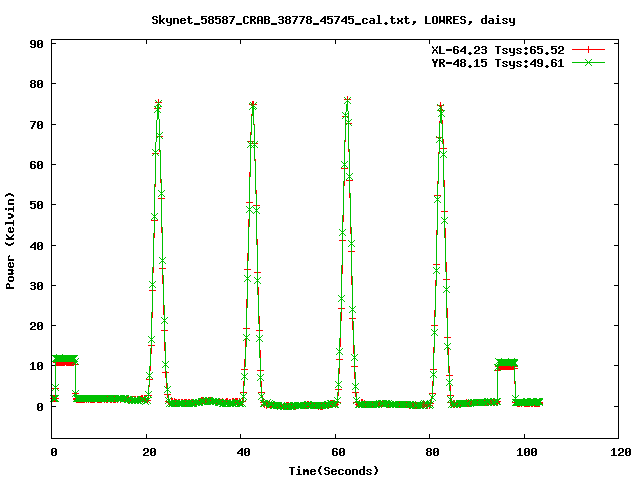Image resolution: width=640 pixels, height=480 pixels.
Task: Click the third peak near 62 seconds
Action: click(x=347, y=100)
